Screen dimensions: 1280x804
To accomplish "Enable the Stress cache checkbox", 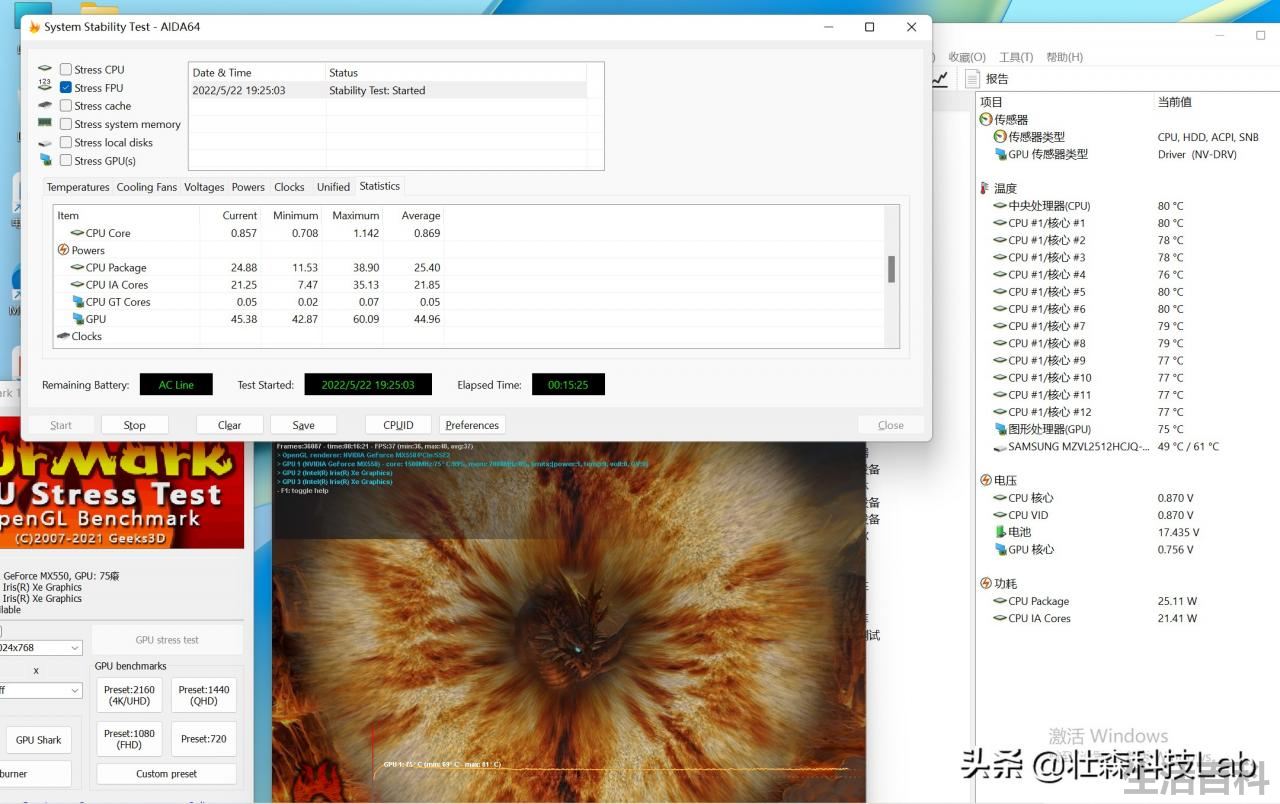I will click(66, 106).
